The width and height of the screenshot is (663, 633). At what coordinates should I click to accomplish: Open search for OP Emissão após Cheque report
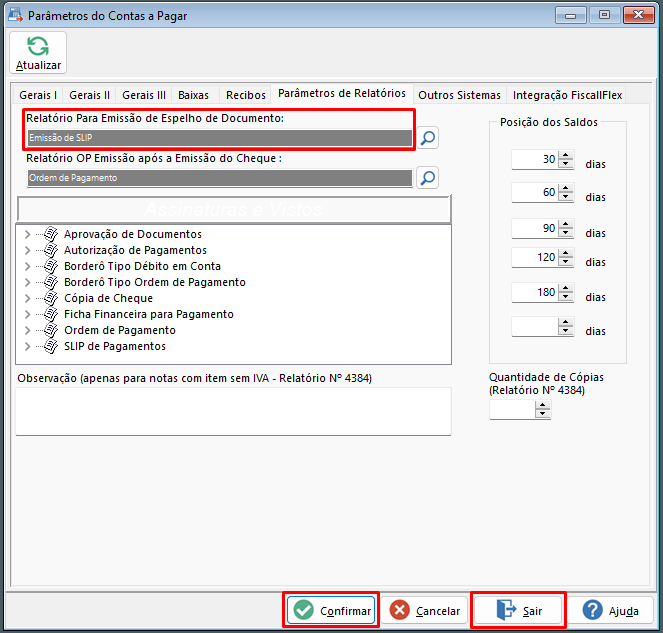(427, 178)
